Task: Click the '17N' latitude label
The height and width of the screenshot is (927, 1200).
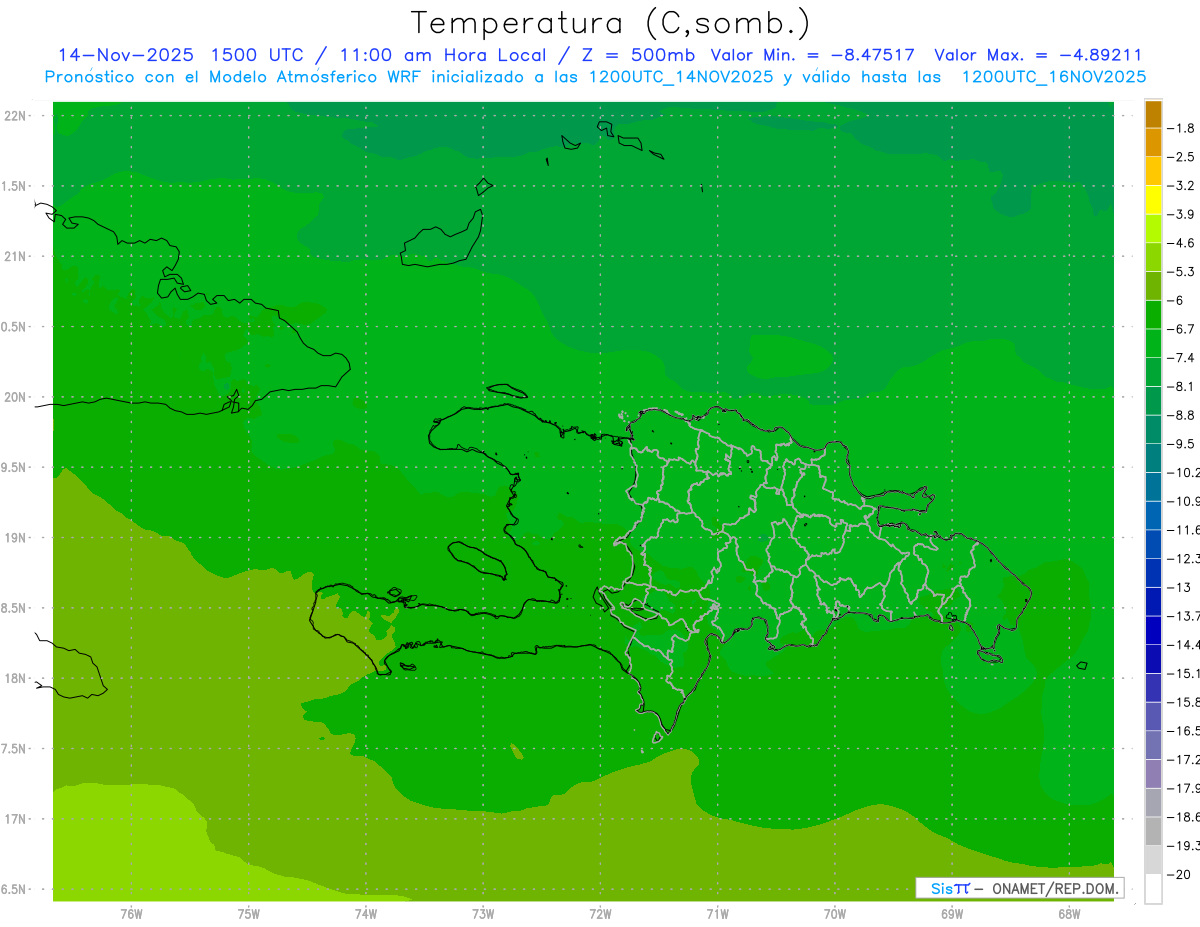Action: (x=16, y=819)
